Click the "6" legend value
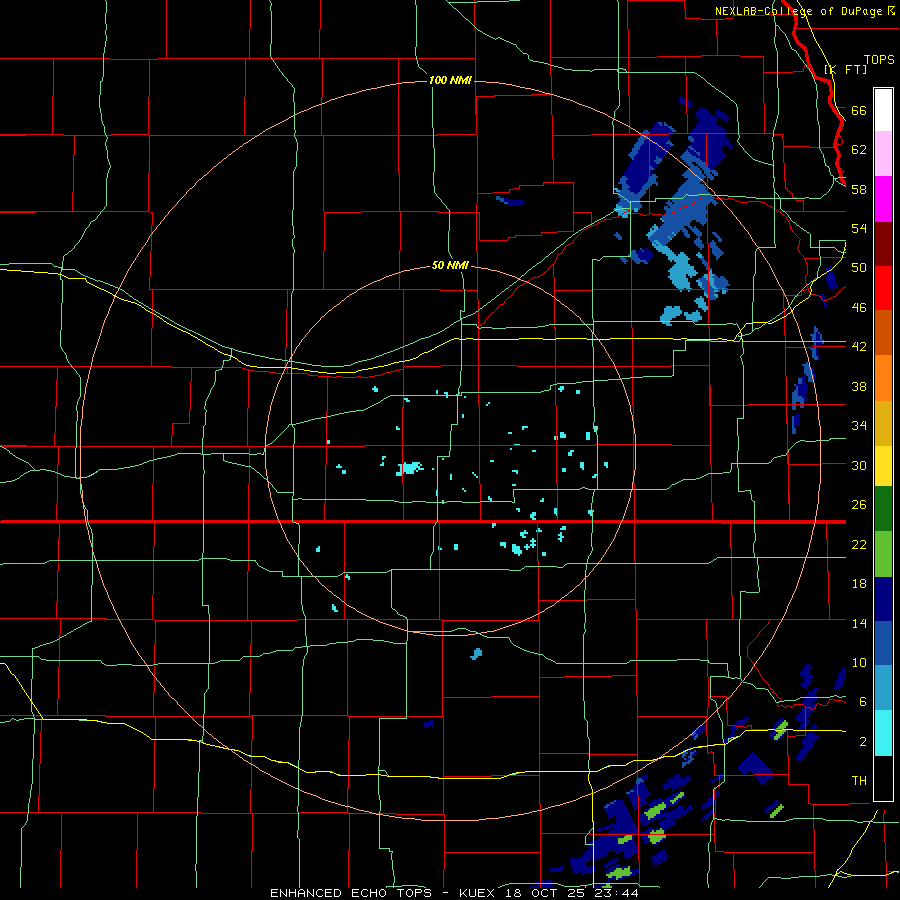This screenshot has width=900, height=900. coord(863,701)
